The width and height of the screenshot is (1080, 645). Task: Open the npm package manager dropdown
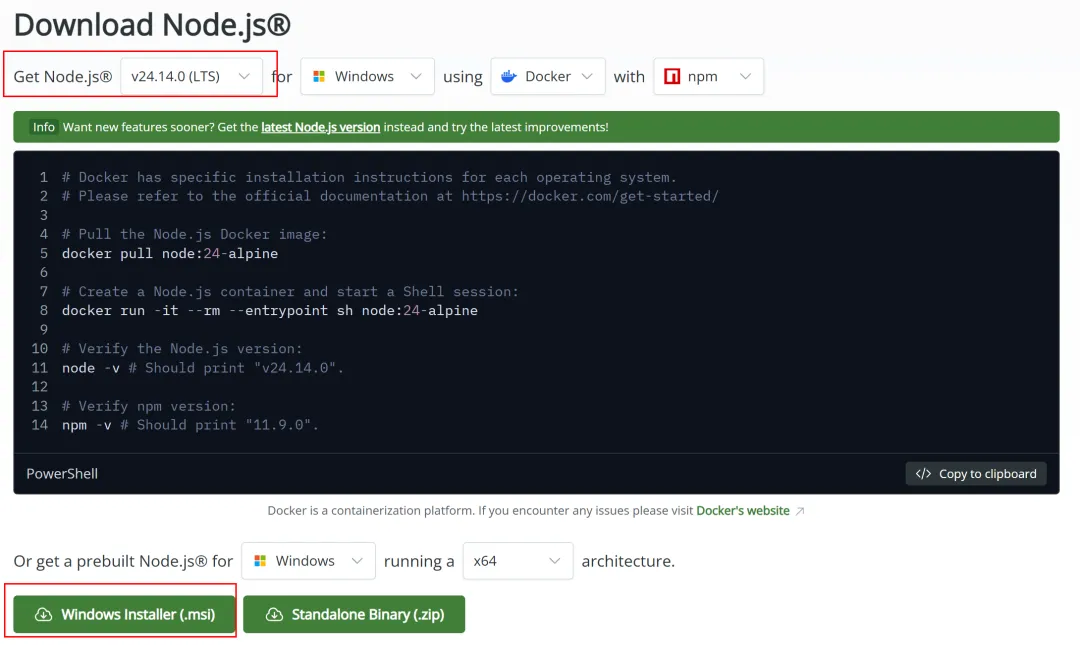[709, 76]
